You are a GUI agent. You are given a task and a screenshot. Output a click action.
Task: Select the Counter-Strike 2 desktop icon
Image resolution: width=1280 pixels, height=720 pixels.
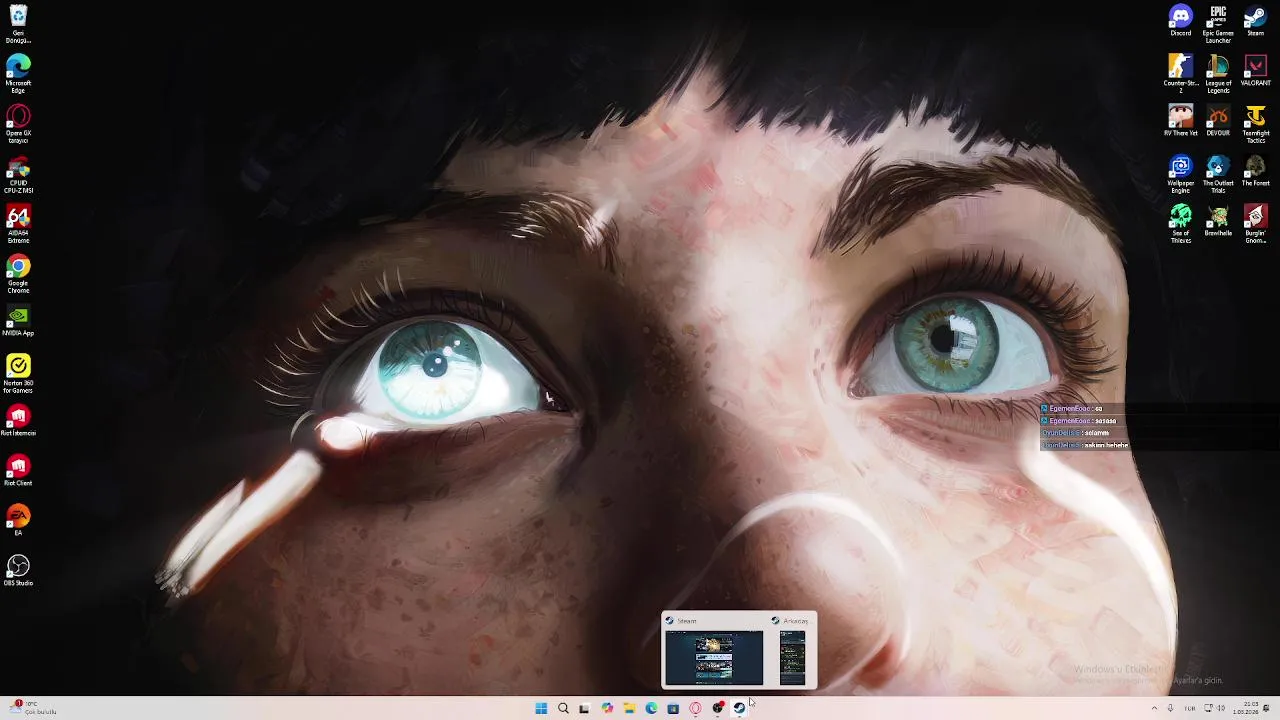(1181, 74)
